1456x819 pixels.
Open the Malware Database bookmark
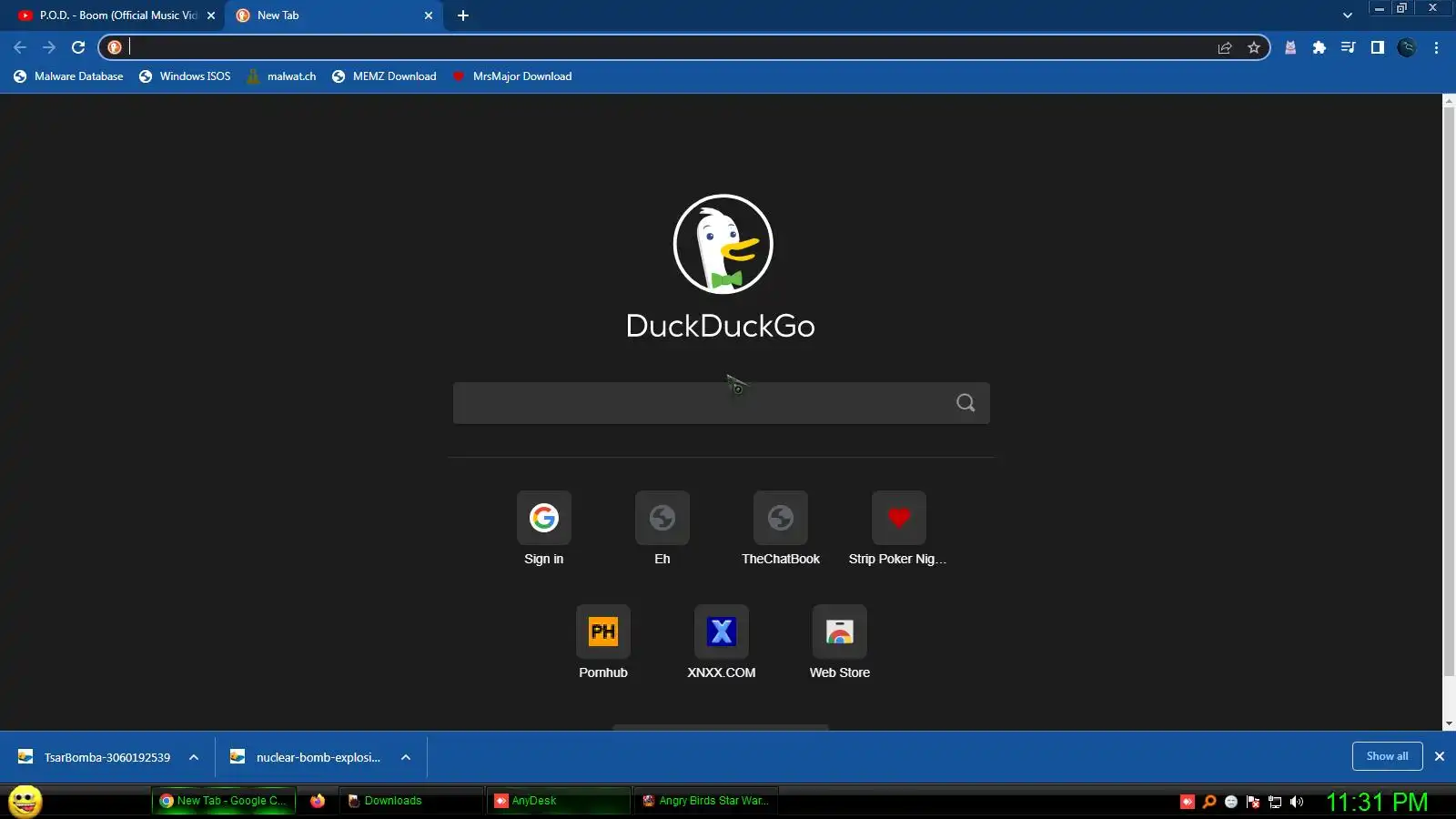[68, 76]
